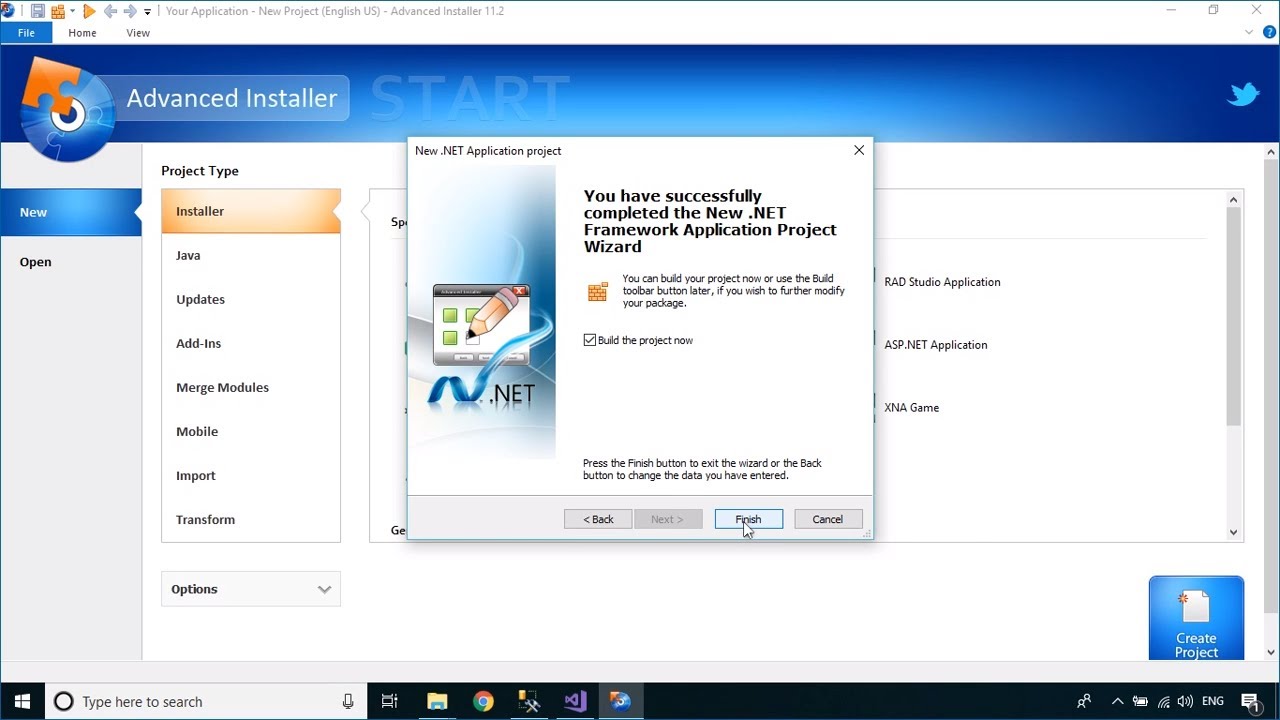Open Task View from taskbar
The image size is (1280, 720).
click(390, 701)
